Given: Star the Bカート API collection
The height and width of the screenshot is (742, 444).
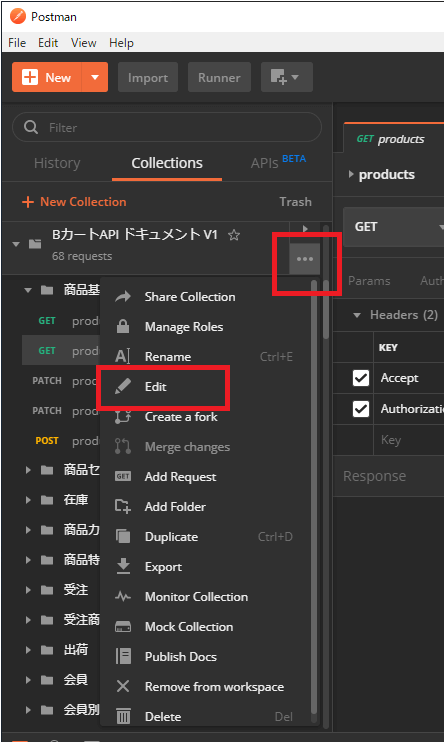Looking at the screenshot, I should click(x=234, y=235).
